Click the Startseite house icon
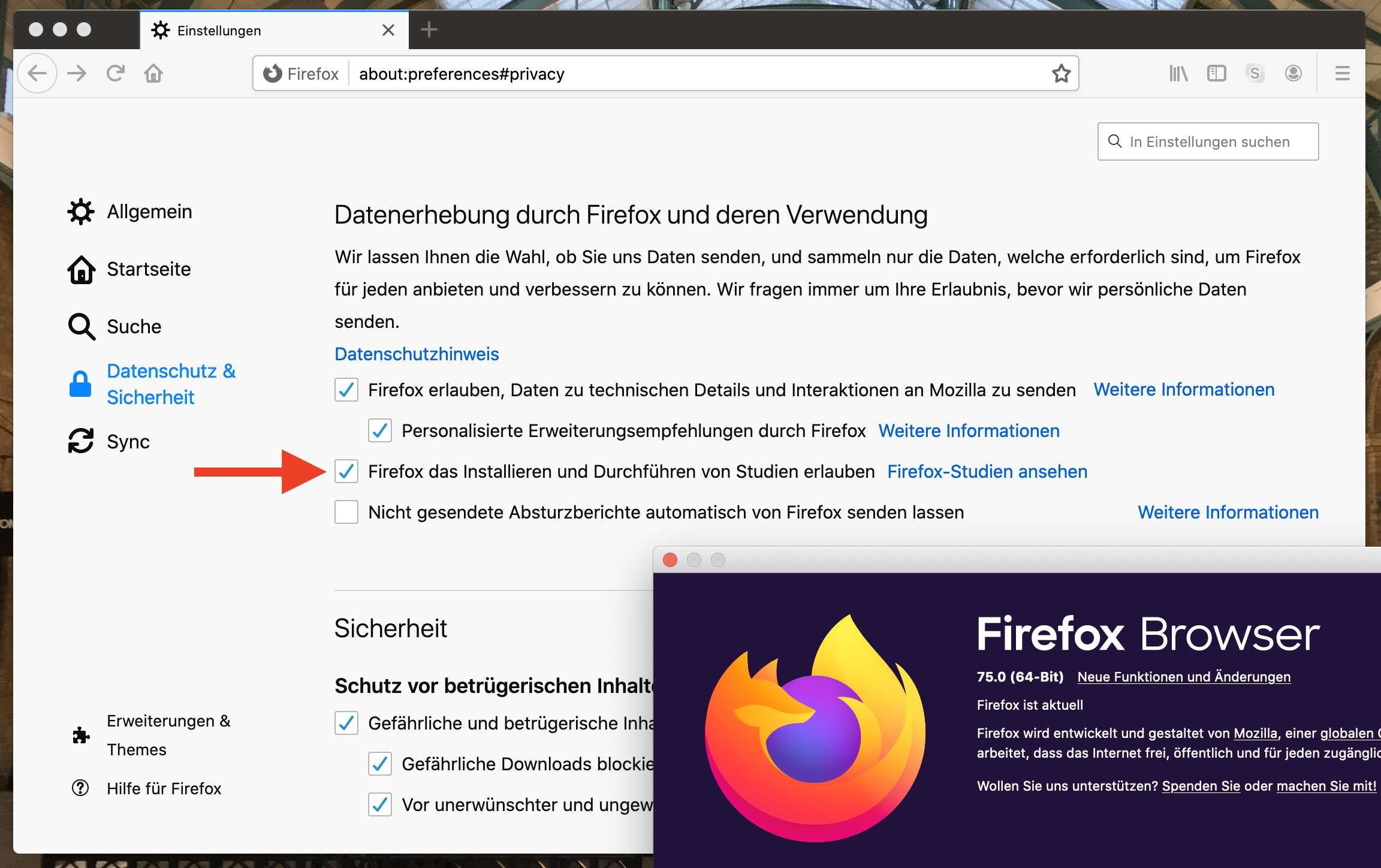The height and width of the screenshot is (868, 1381). click(x=82, y=269)
